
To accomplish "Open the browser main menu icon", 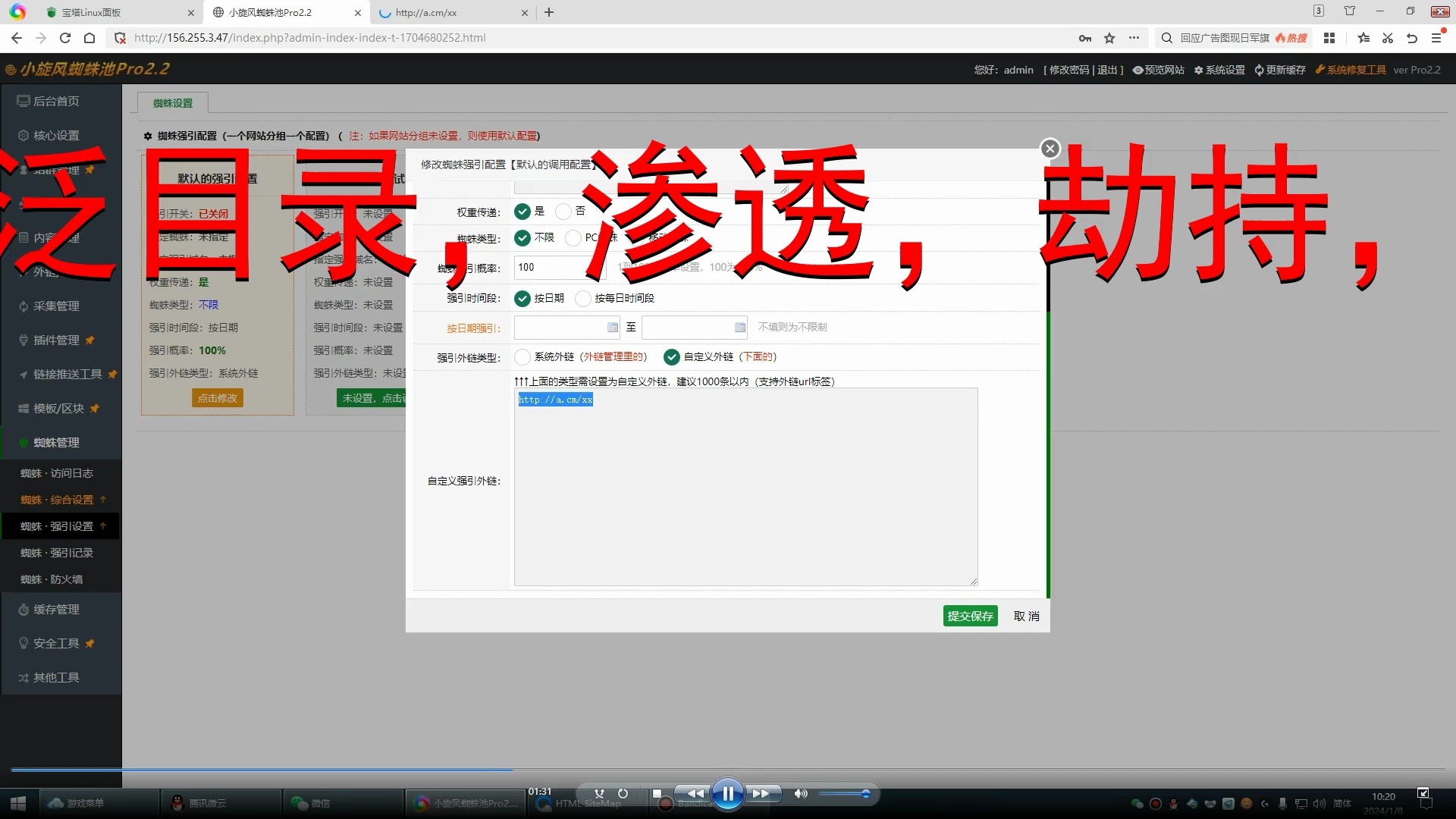I will point(1436,38).
